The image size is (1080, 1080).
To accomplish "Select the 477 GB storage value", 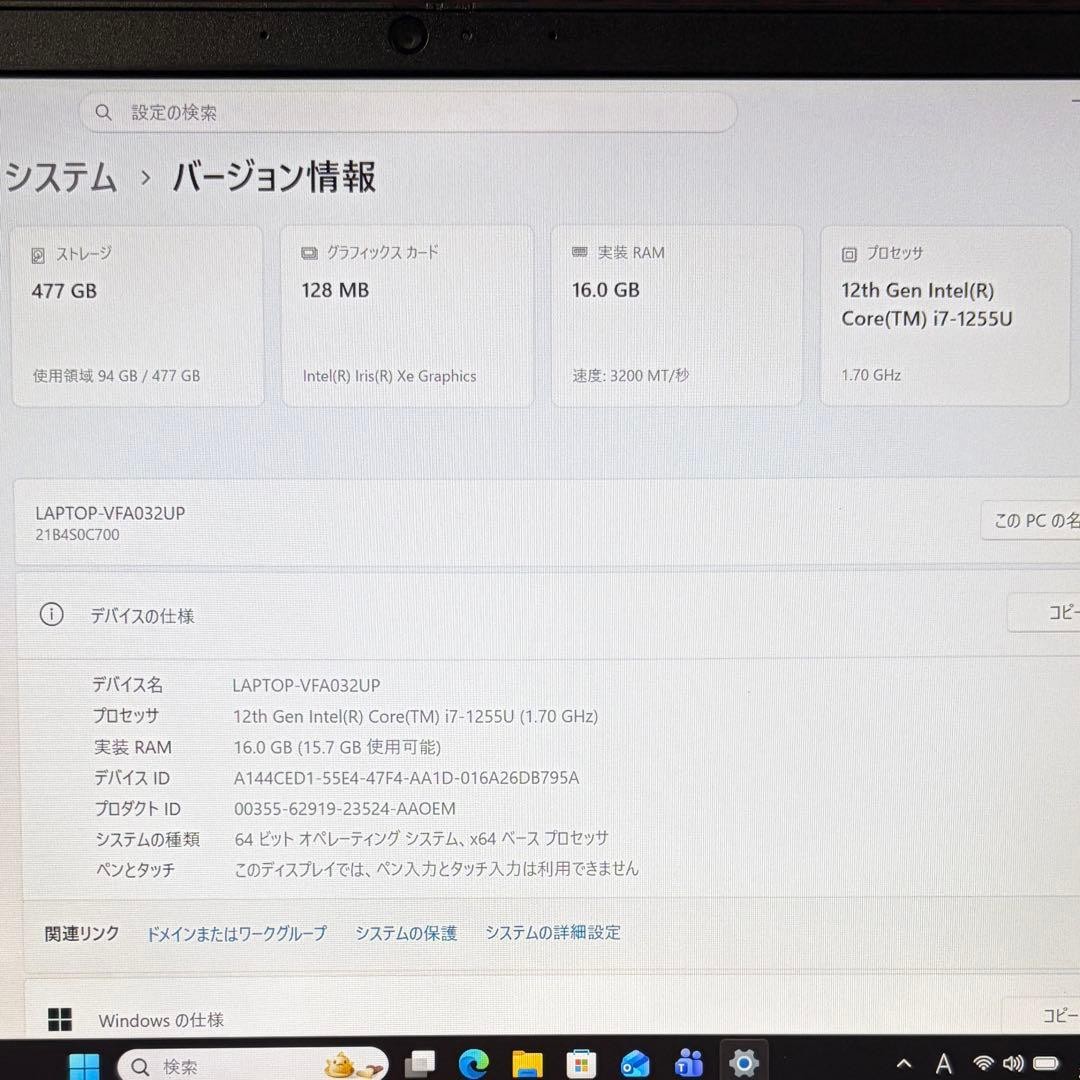I will pos(64,291).
